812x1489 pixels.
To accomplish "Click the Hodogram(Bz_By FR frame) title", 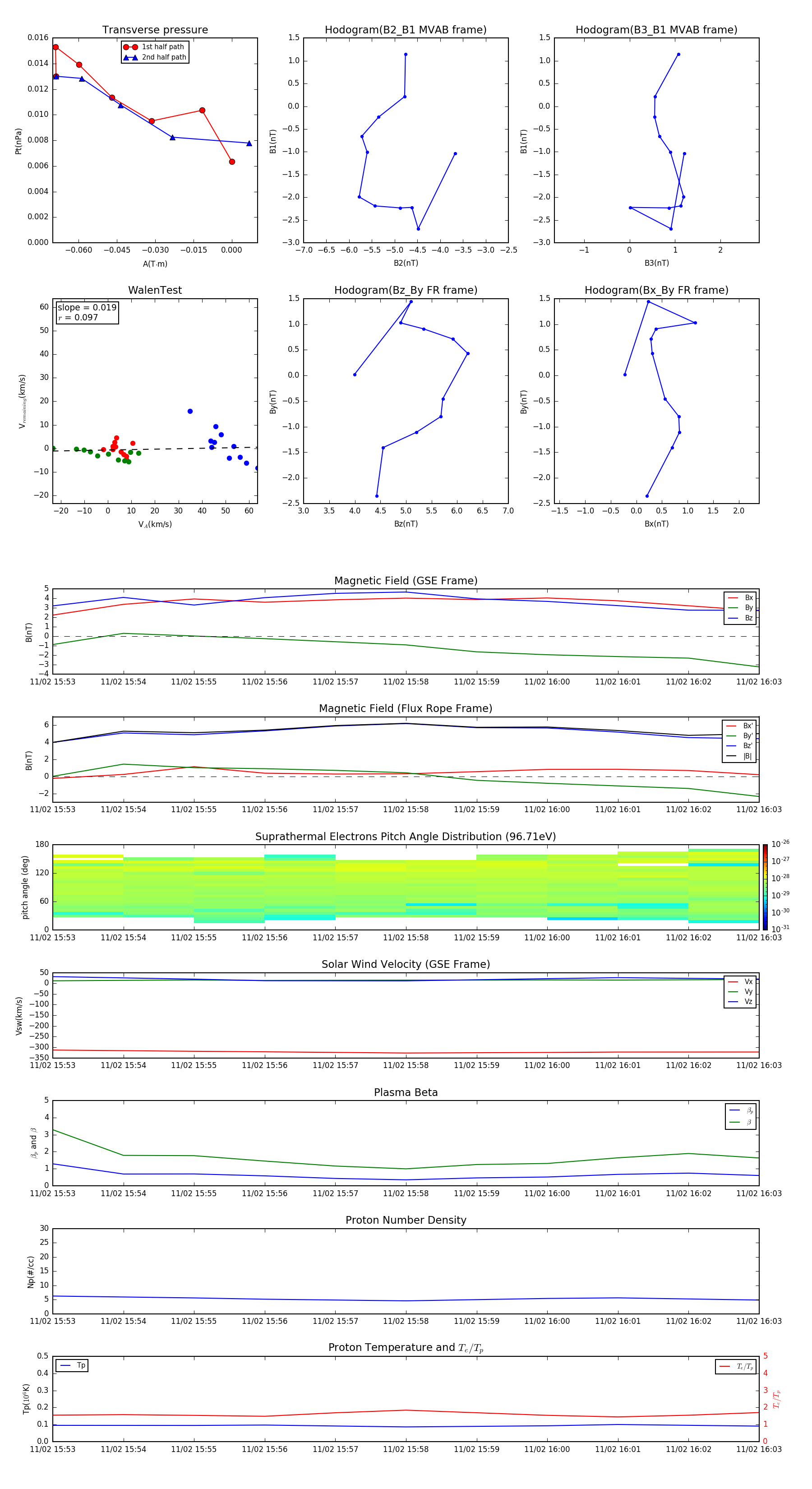I will tap(405, 290).
